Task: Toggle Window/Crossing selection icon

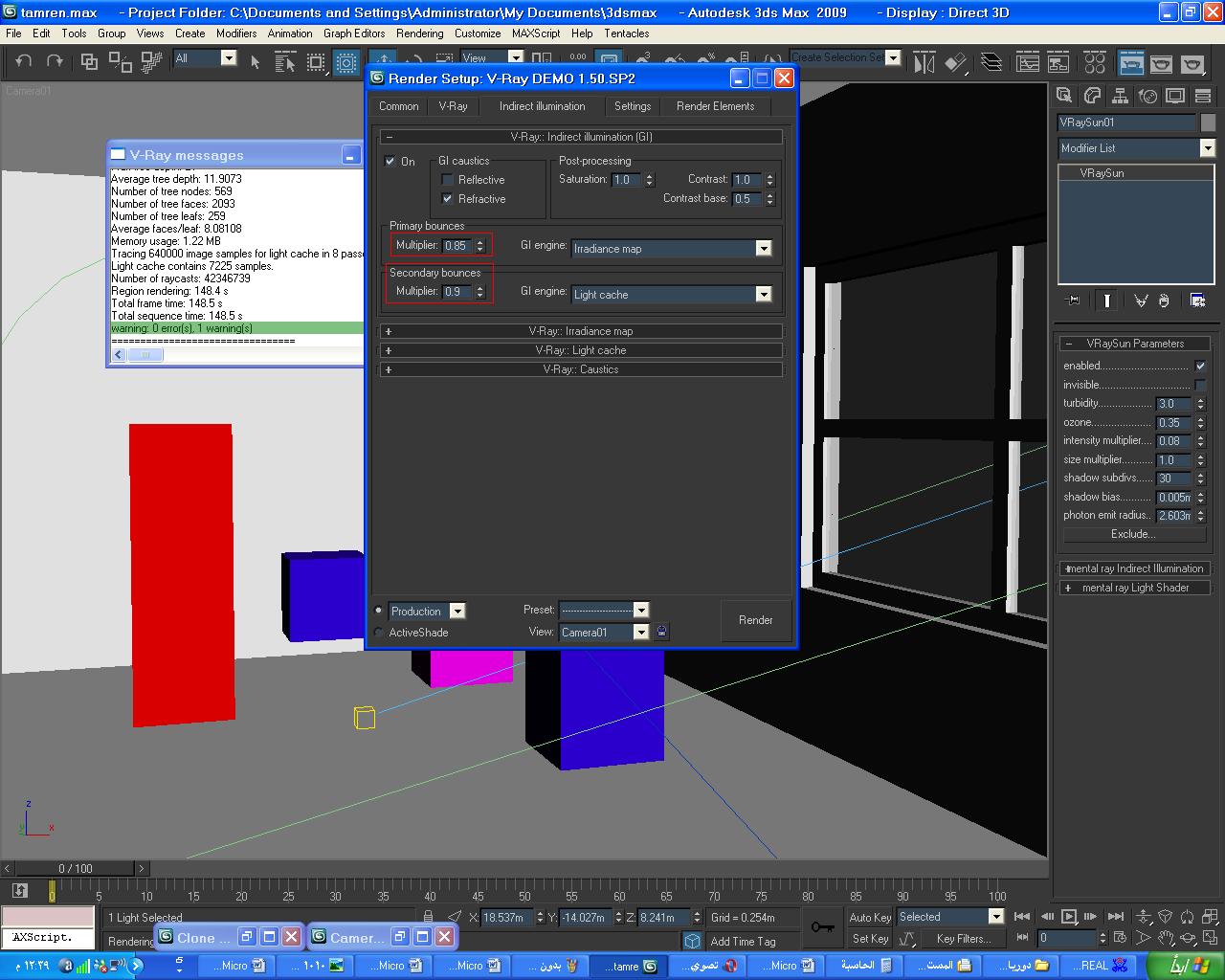Action: click(346, 61)
